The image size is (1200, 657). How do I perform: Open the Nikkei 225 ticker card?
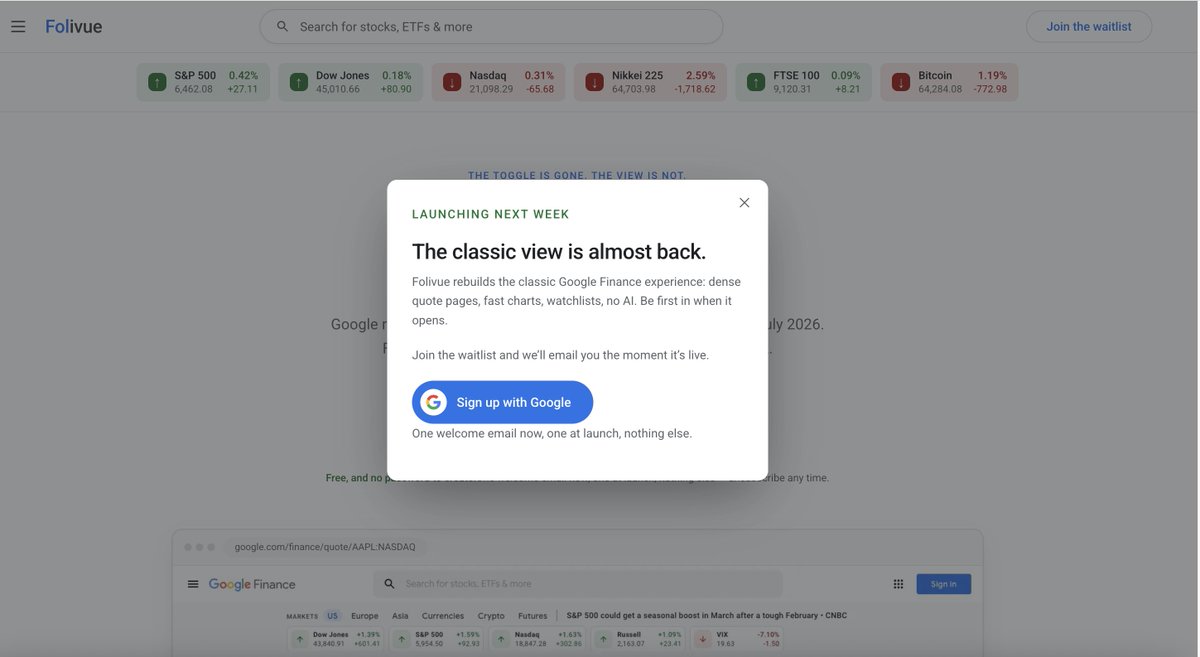(x=650, y=82)
